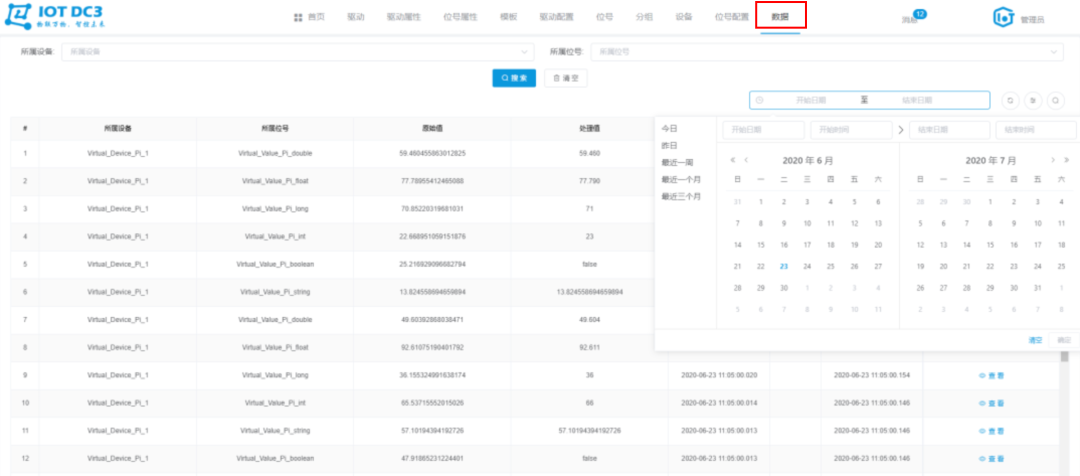The height and width of the screenshot is (476, 1080).
Task: Click value 92.61075190401792 in row 8
Action: [x=432, y=348]
